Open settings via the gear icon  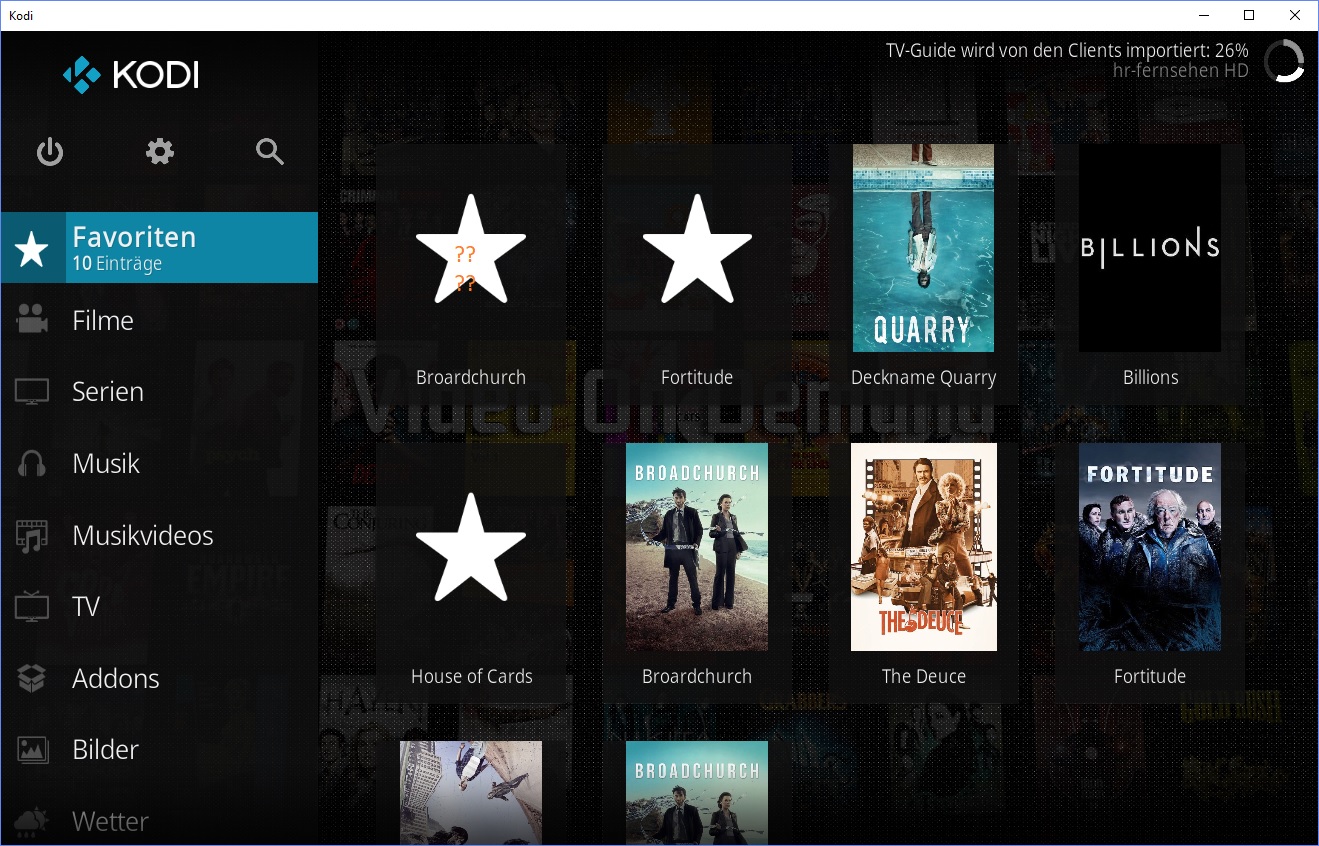click(160, 152)
